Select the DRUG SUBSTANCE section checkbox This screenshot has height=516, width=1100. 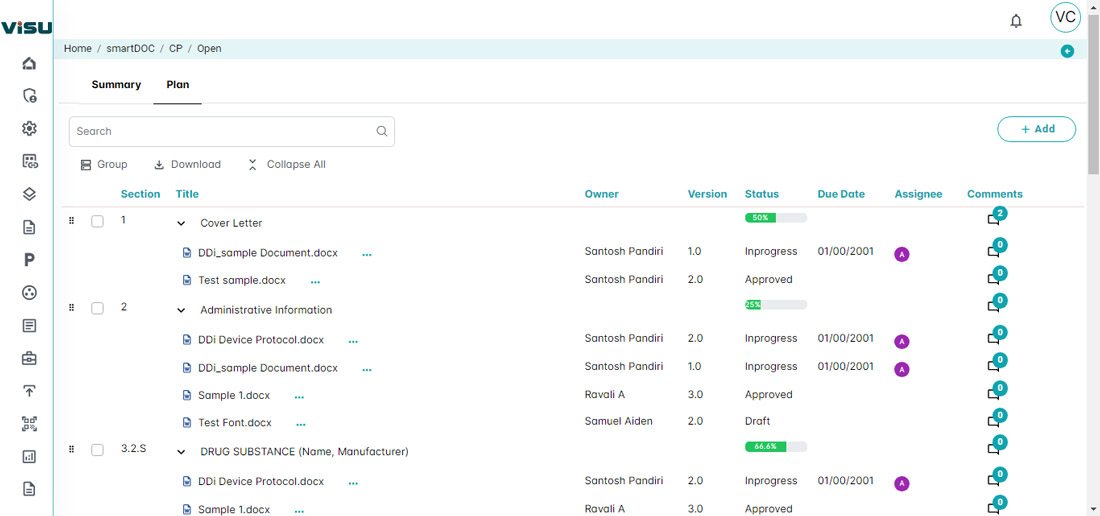click(x=97, y=451)
